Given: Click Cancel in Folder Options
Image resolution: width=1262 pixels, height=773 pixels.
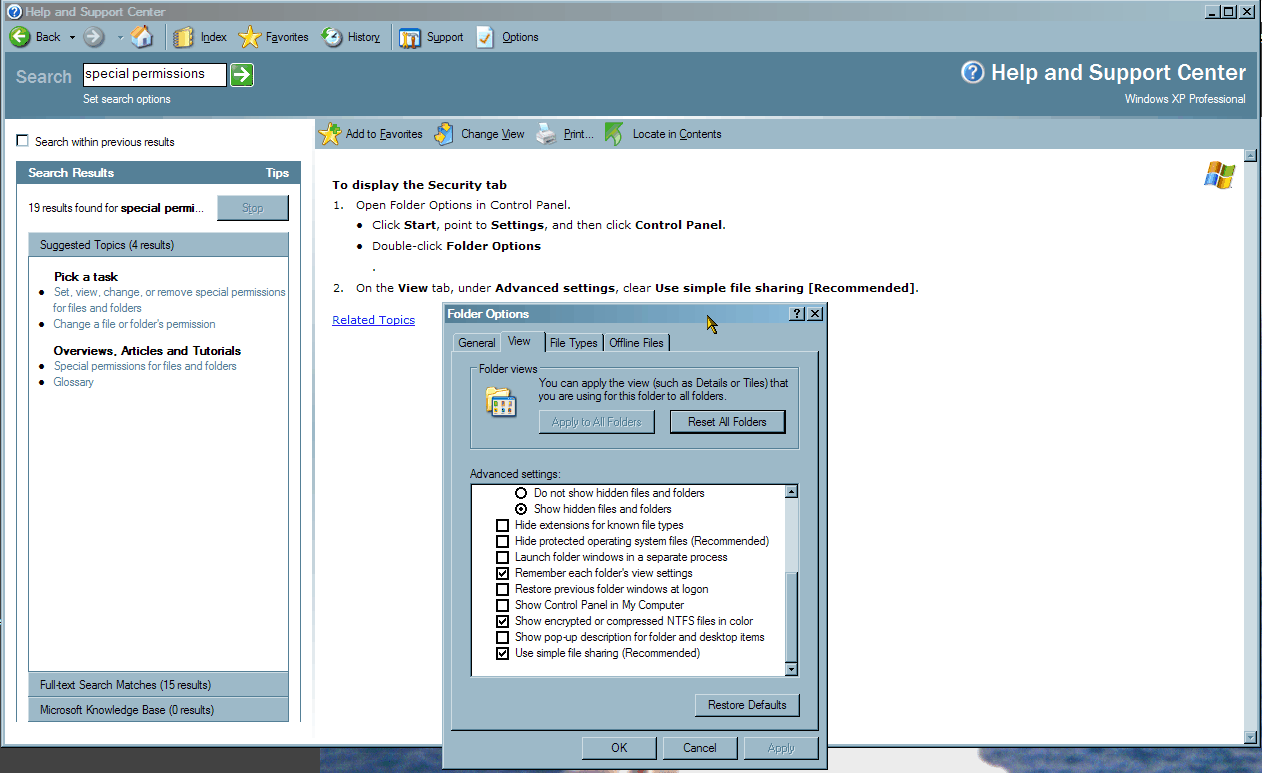Looking at the screenshot, I should click(700, 748).
